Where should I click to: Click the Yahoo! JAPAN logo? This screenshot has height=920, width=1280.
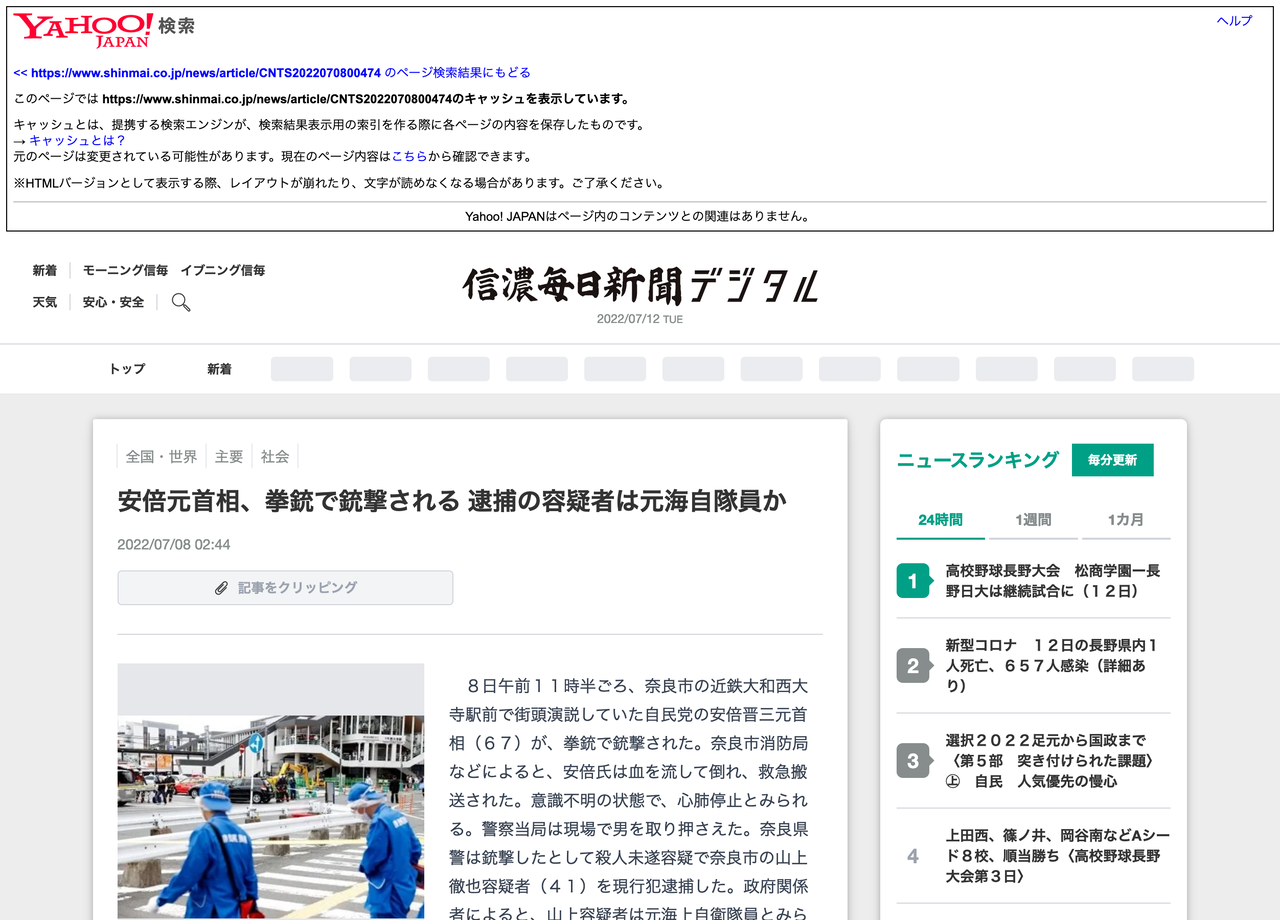pyautogui.click(x=83, y=30)
